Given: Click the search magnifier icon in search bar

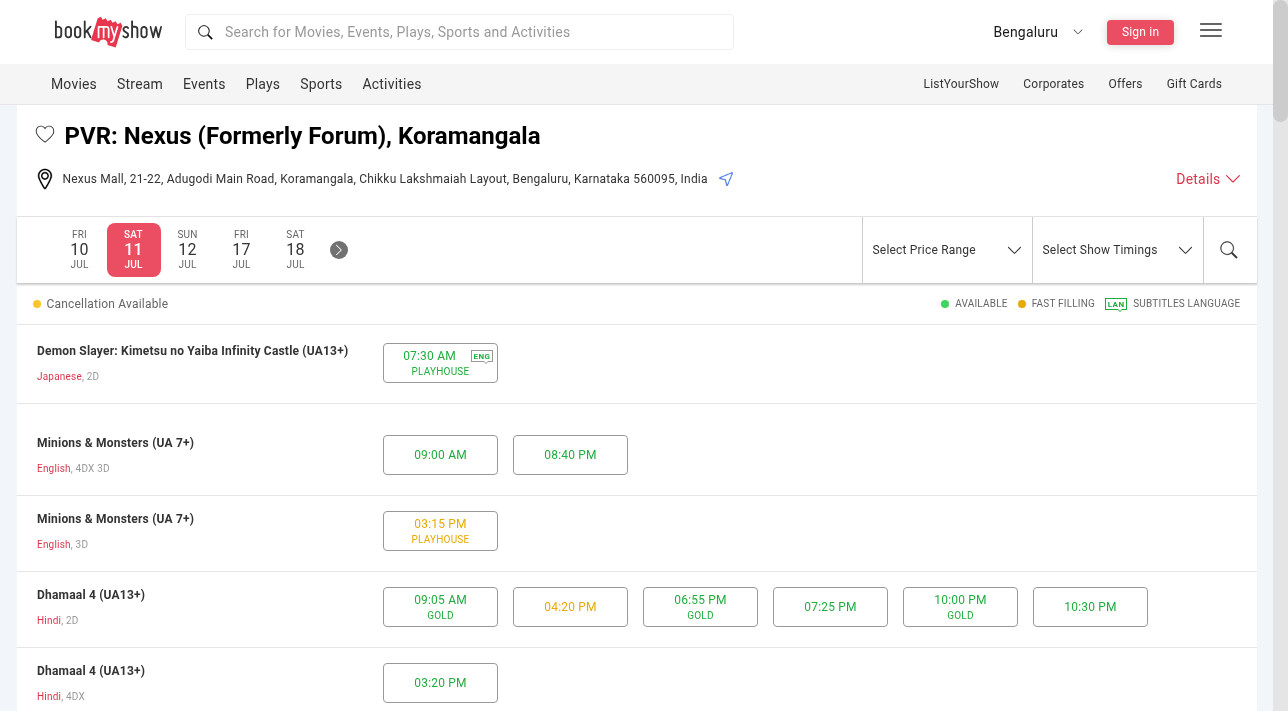Looking at the screenshot, I should (x=205, y=32).
